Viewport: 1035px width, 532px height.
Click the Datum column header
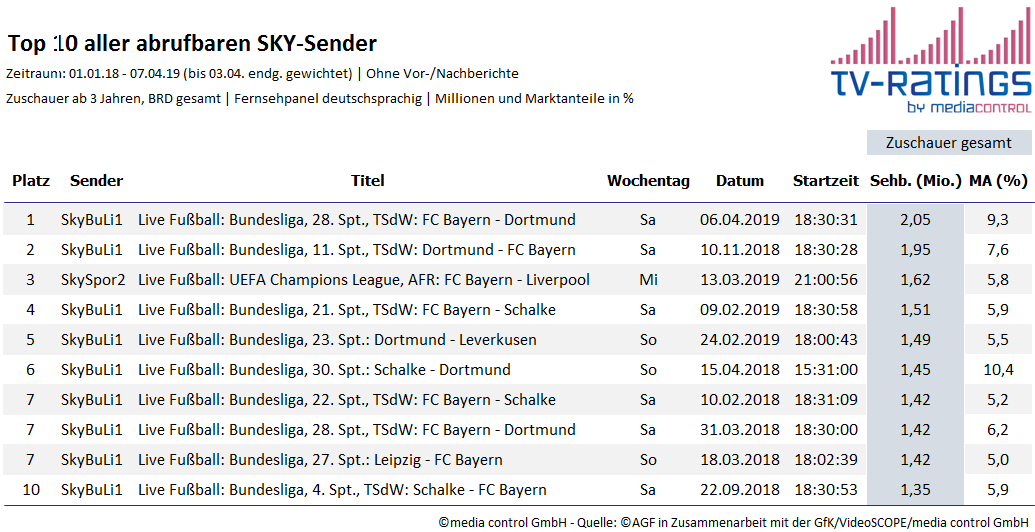740,180
